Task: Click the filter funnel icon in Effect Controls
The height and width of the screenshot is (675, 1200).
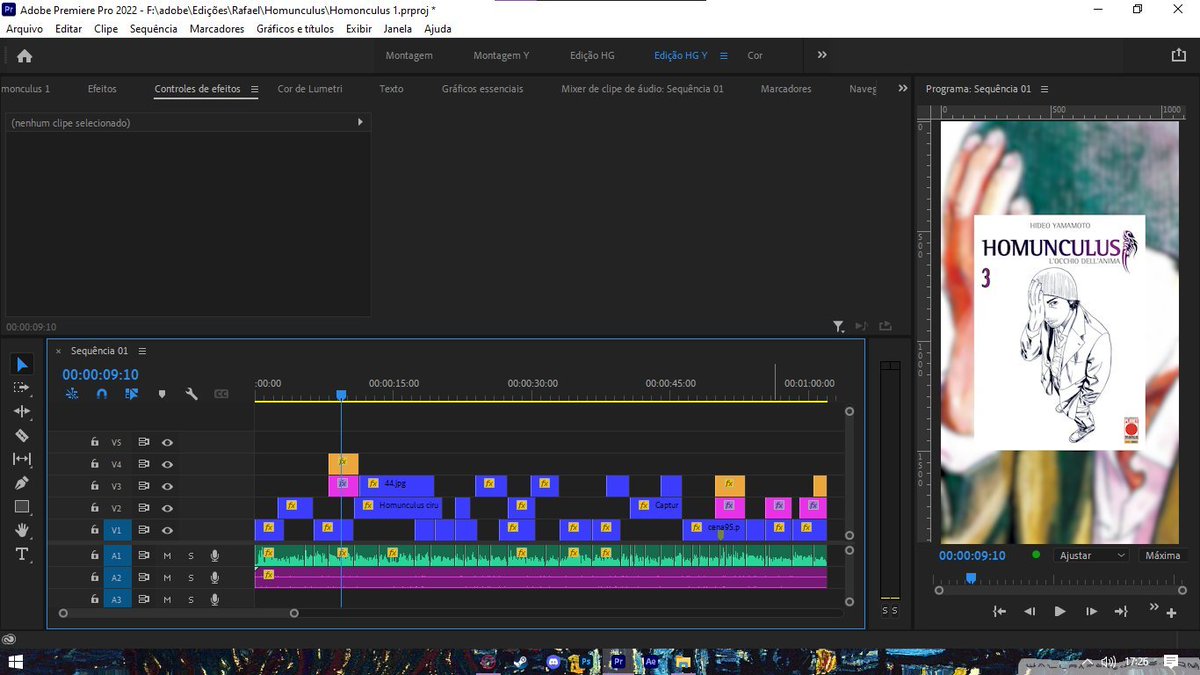Action: point(839,326)
